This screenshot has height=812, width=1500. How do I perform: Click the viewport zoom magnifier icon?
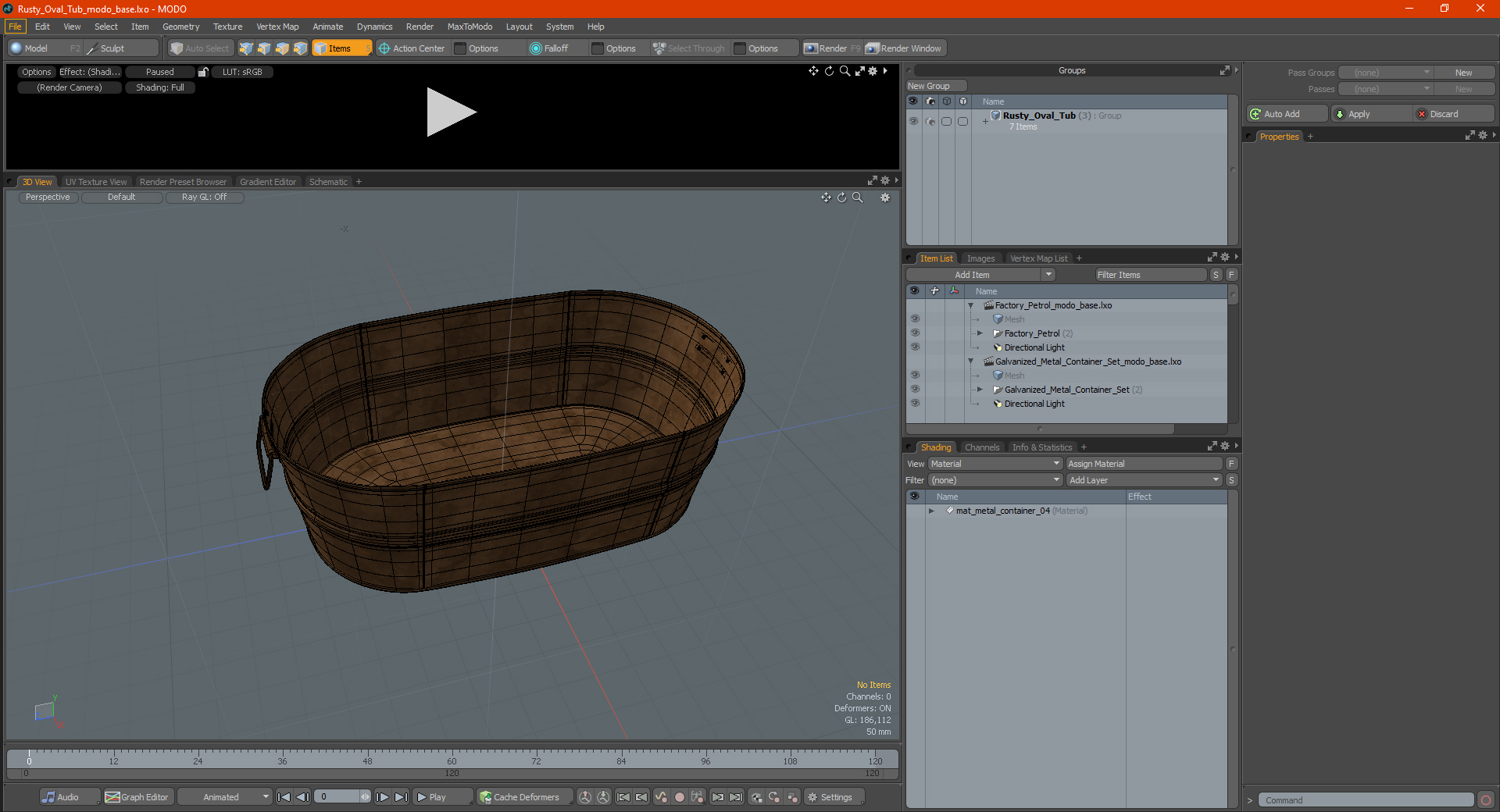857,198
